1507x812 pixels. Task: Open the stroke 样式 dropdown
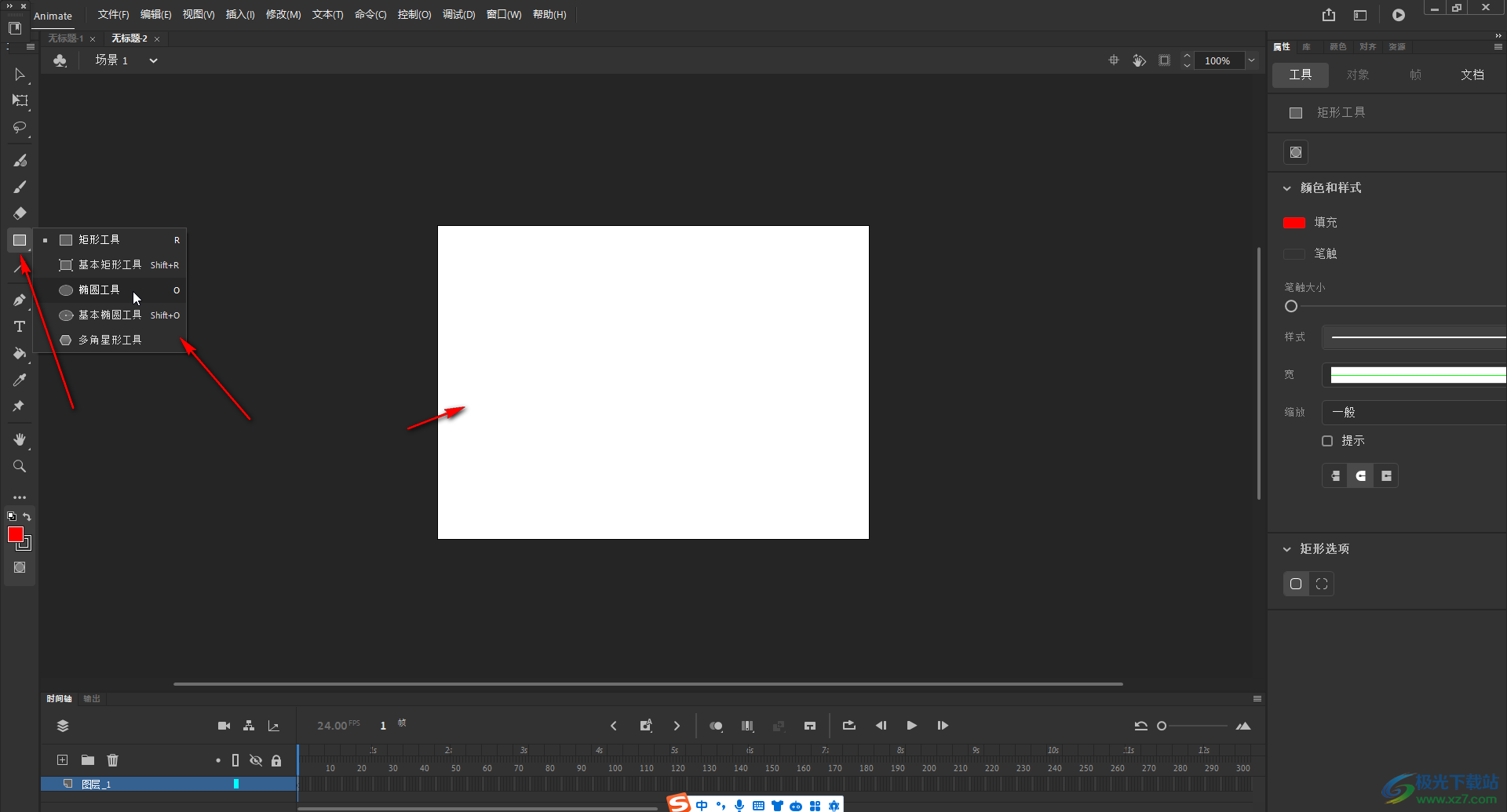pos(1414,337)
